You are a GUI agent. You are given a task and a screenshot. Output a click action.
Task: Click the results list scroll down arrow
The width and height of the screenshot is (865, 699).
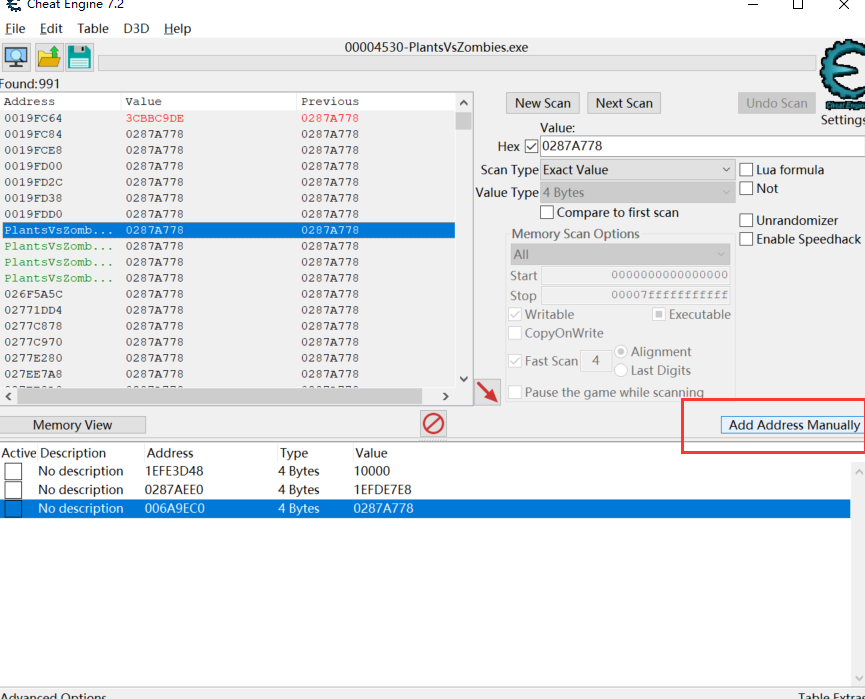[x=463, y=379]
